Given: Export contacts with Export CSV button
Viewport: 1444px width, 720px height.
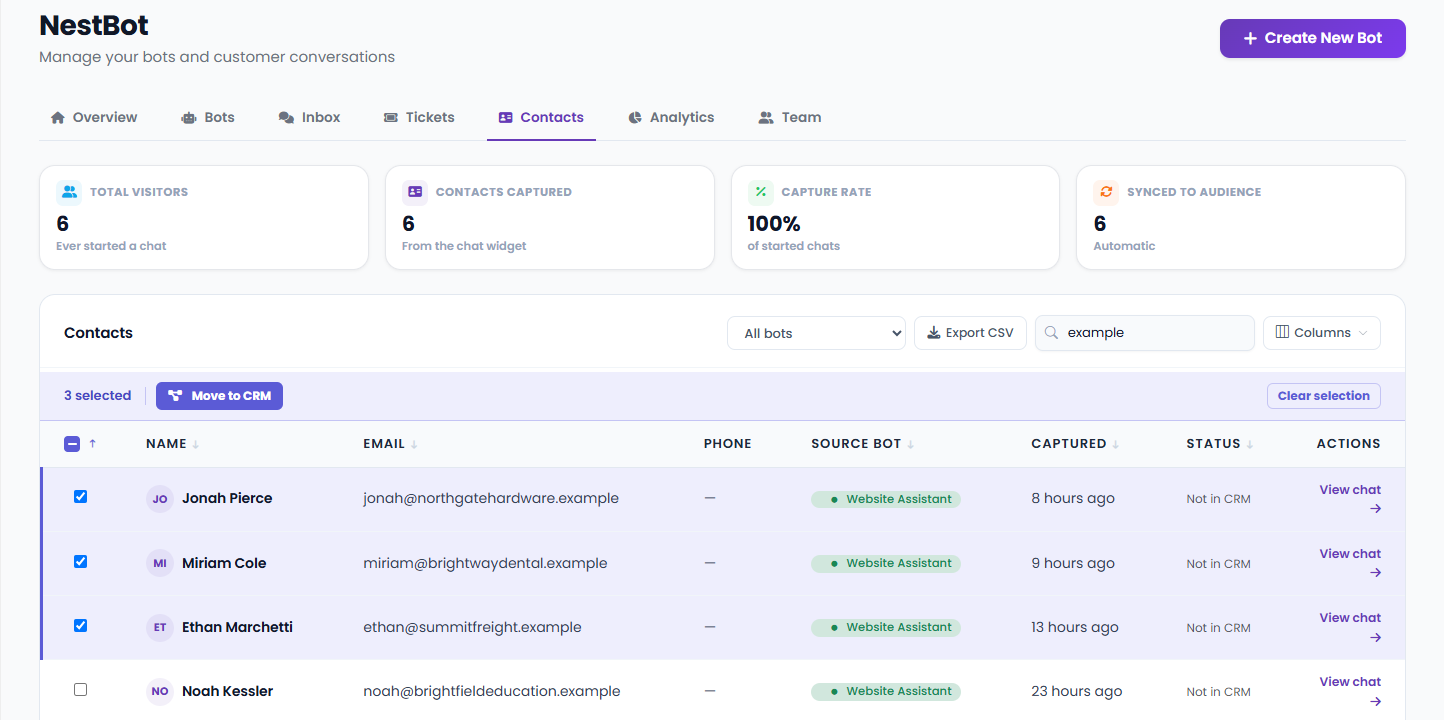Looking at the screenshot, I should point(970,333).
